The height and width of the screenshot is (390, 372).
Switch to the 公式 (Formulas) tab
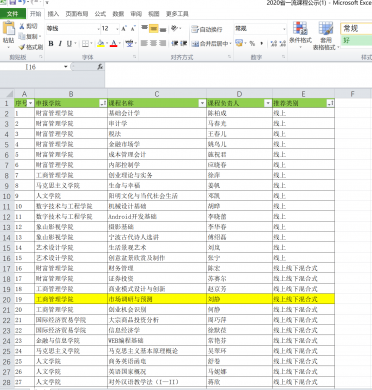(x=100, y=14)
